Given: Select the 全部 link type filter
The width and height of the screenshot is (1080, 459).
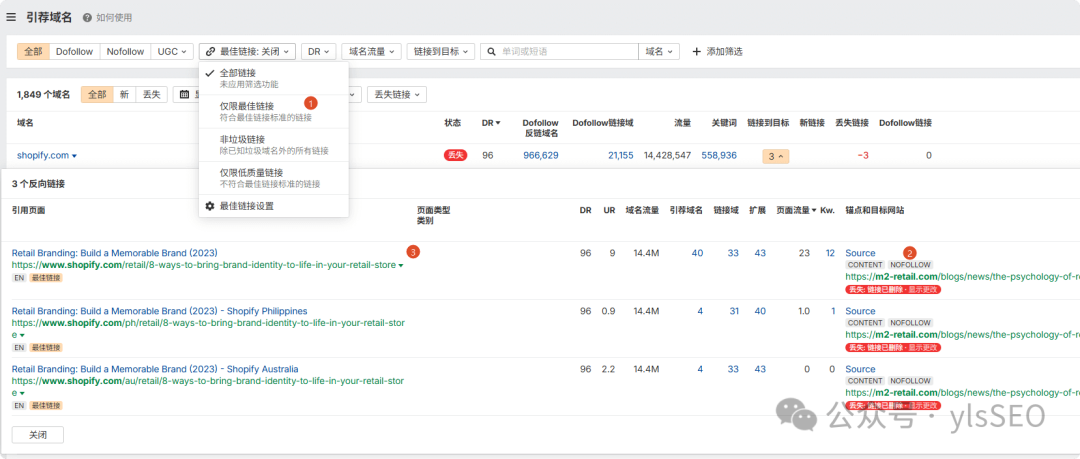Looking at the screenshot, I should coord(33,52).
